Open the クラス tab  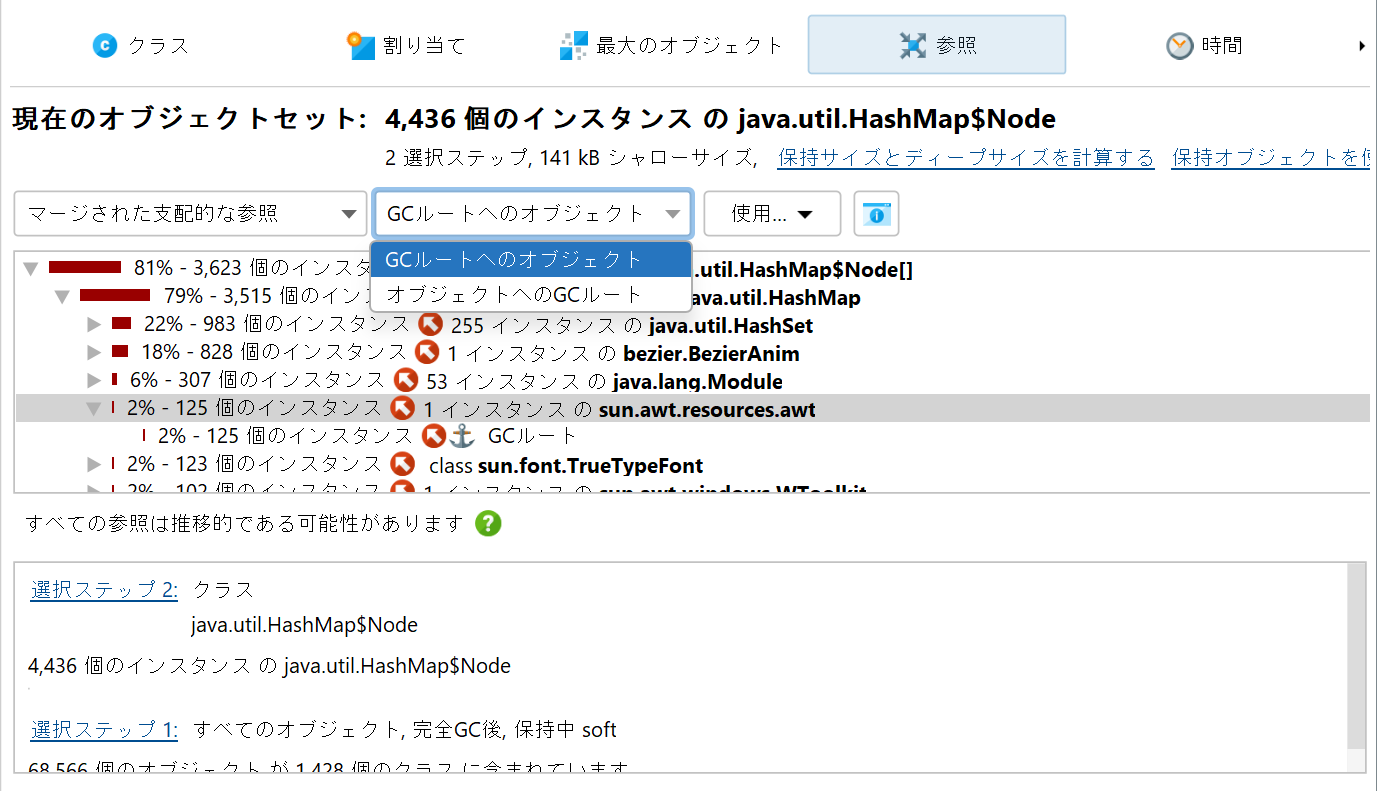(x=140, y=45)
